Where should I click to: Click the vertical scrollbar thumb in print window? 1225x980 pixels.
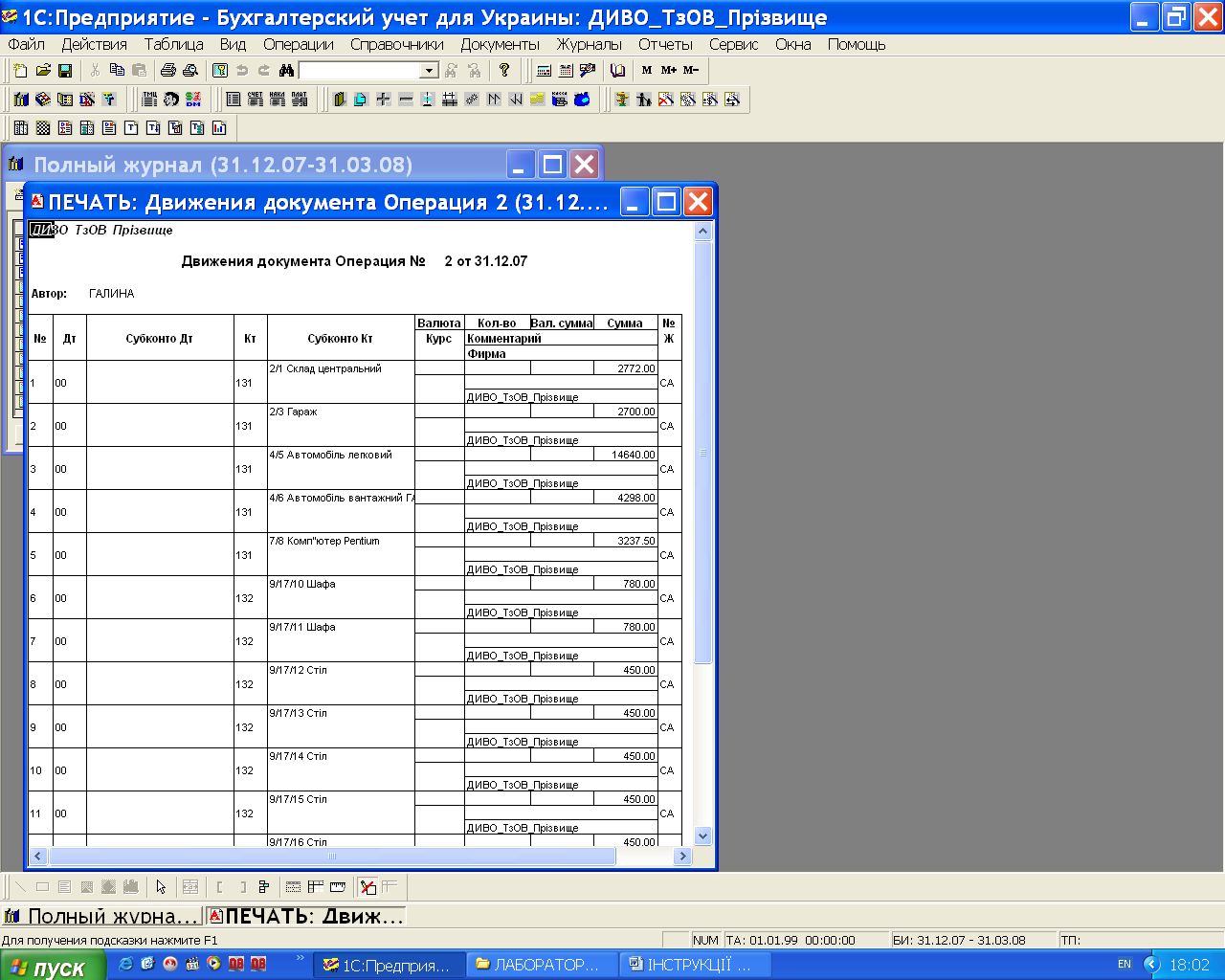[703, 452]
